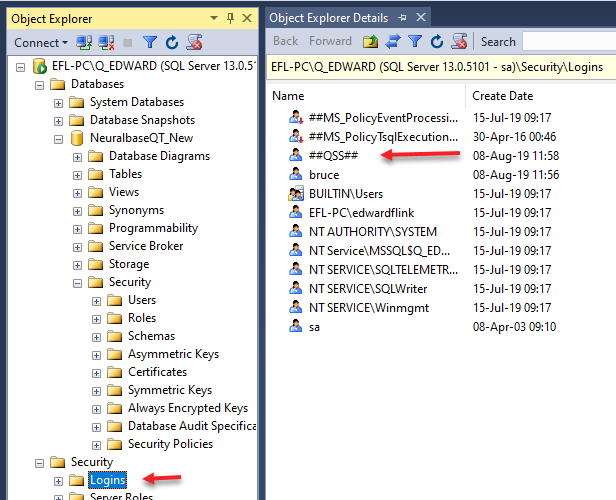Image resolution: width=616 pixels, height=500 pixels.
Task: Select the Synonyms folder
Action: tap(136, 210)
